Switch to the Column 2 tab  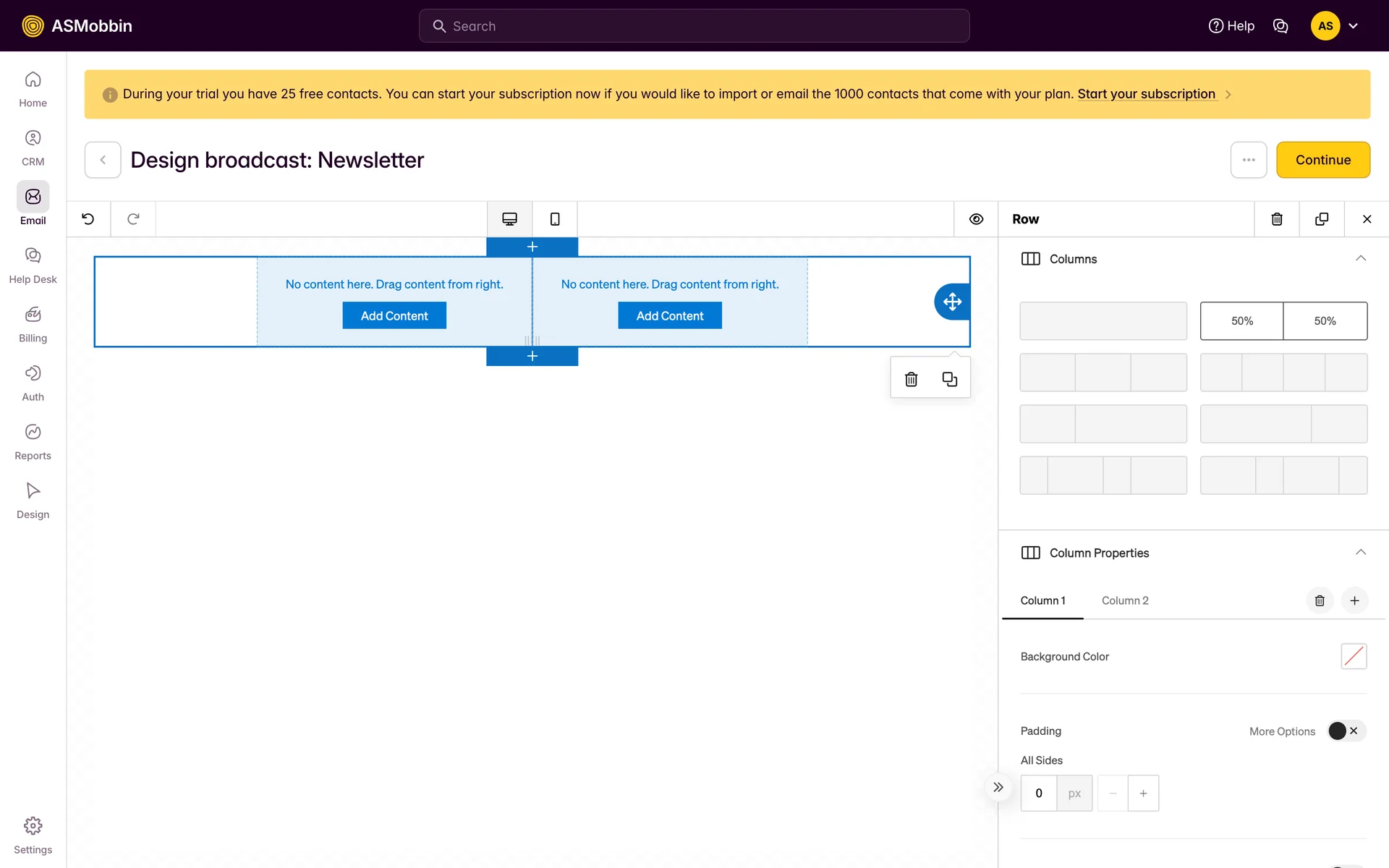[x=1124, y=600]
